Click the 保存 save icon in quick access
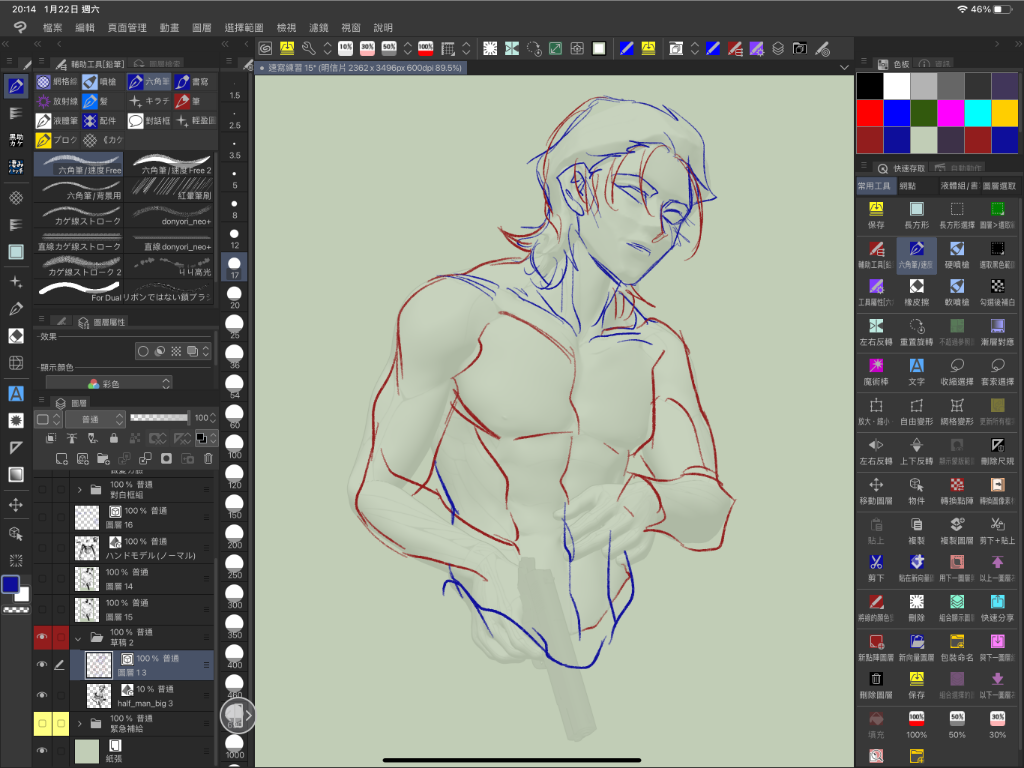This screenshot has height=768, width=1024. pos(876,215)
